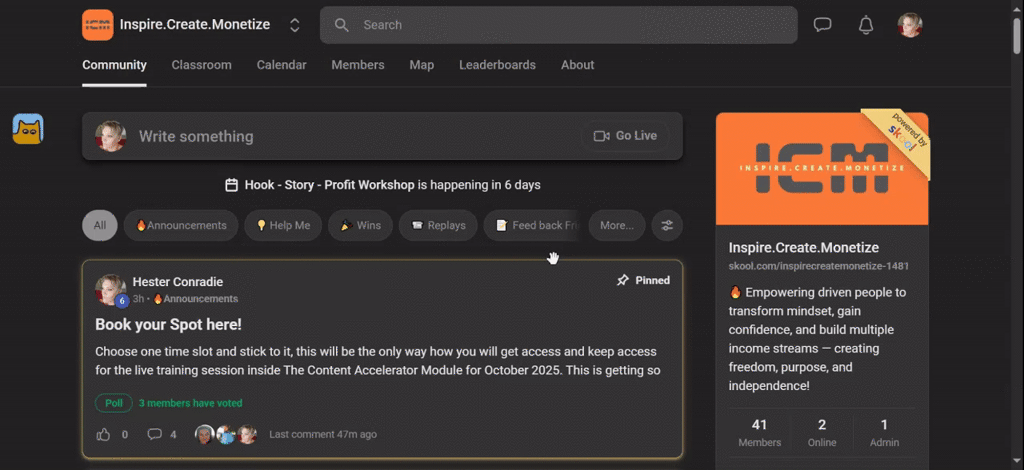Filter posts by Replays
The height and width of the screenshot is (470, 1024).
438,225
